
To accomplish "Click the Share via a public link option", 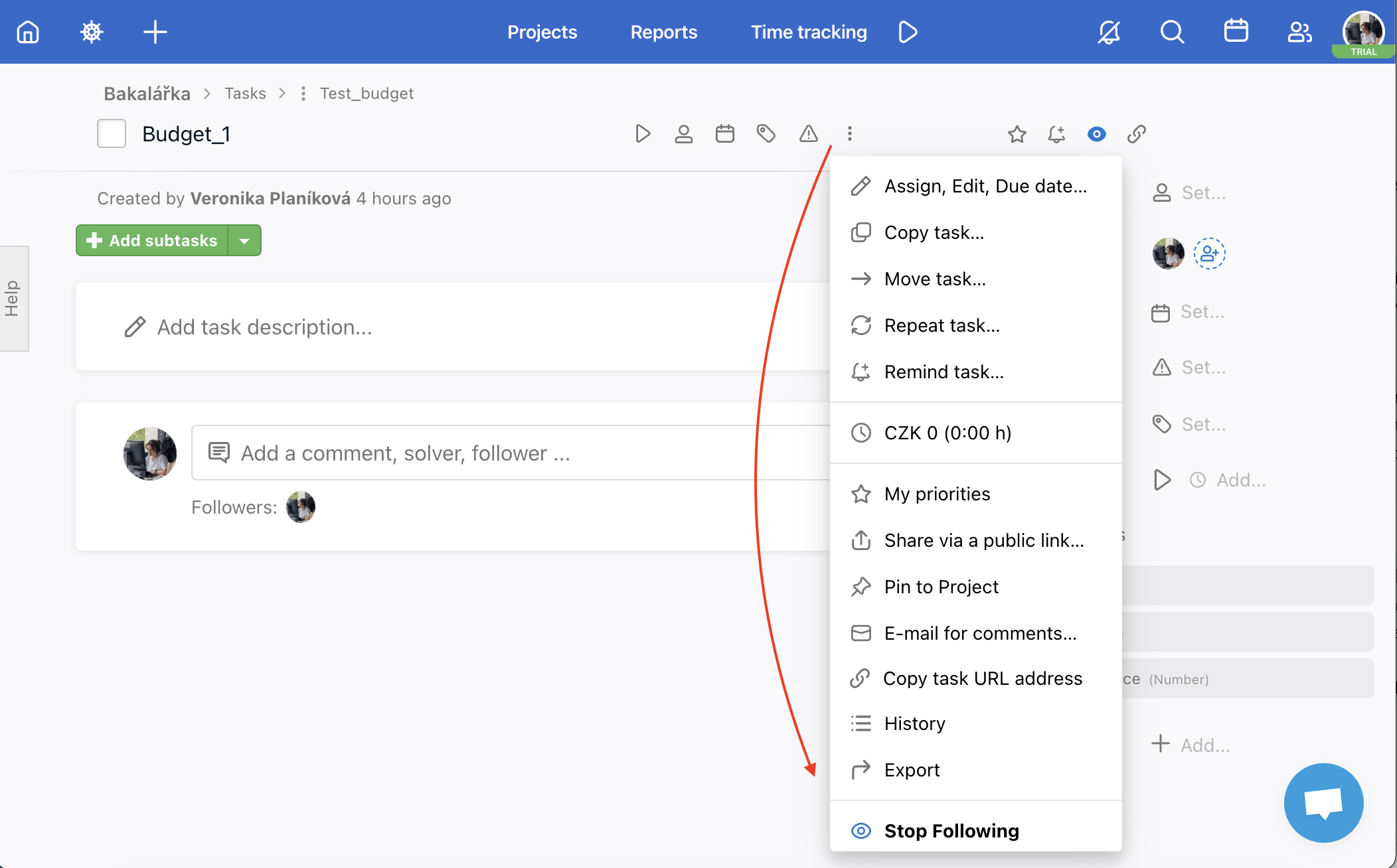I will (983, 540).
